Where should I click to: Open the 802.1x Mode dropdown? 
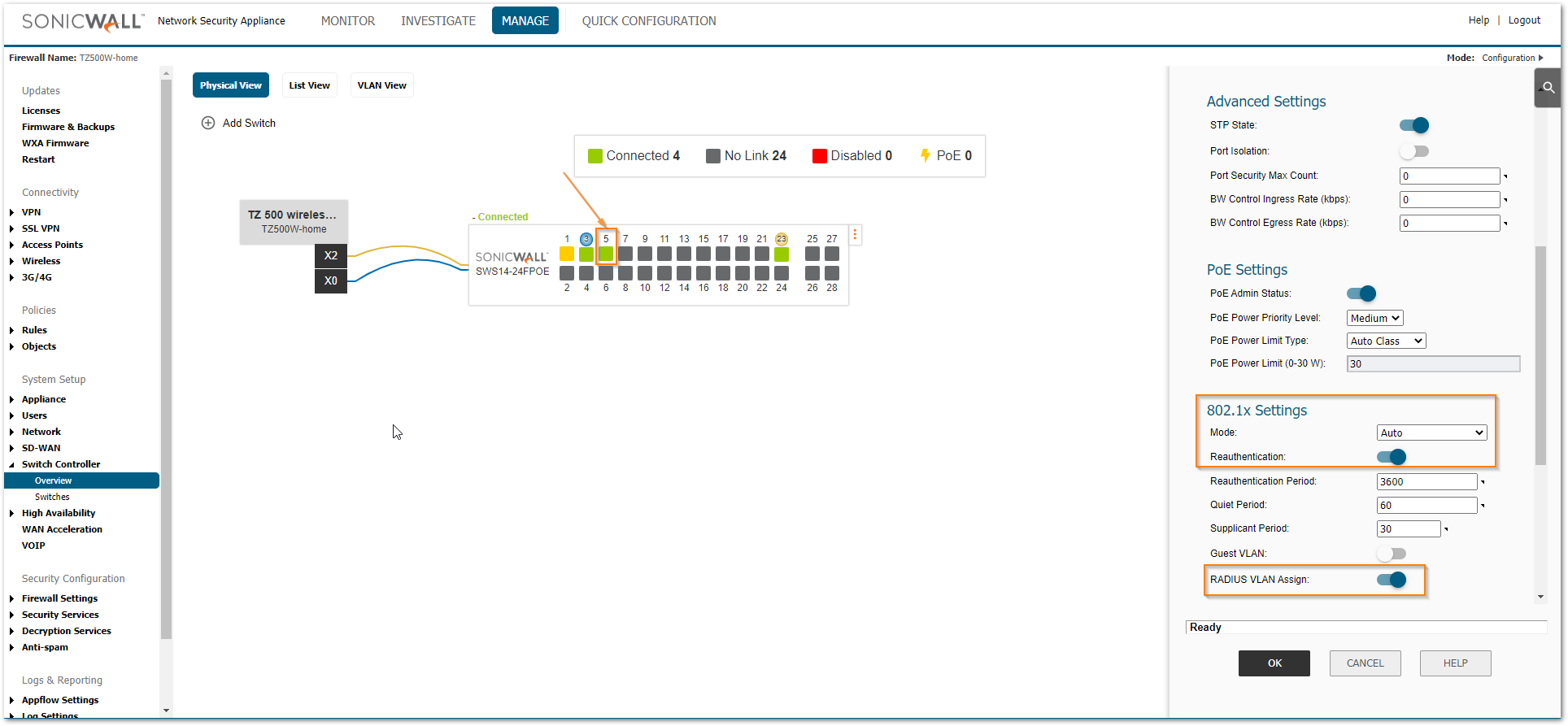(1431, 433)
